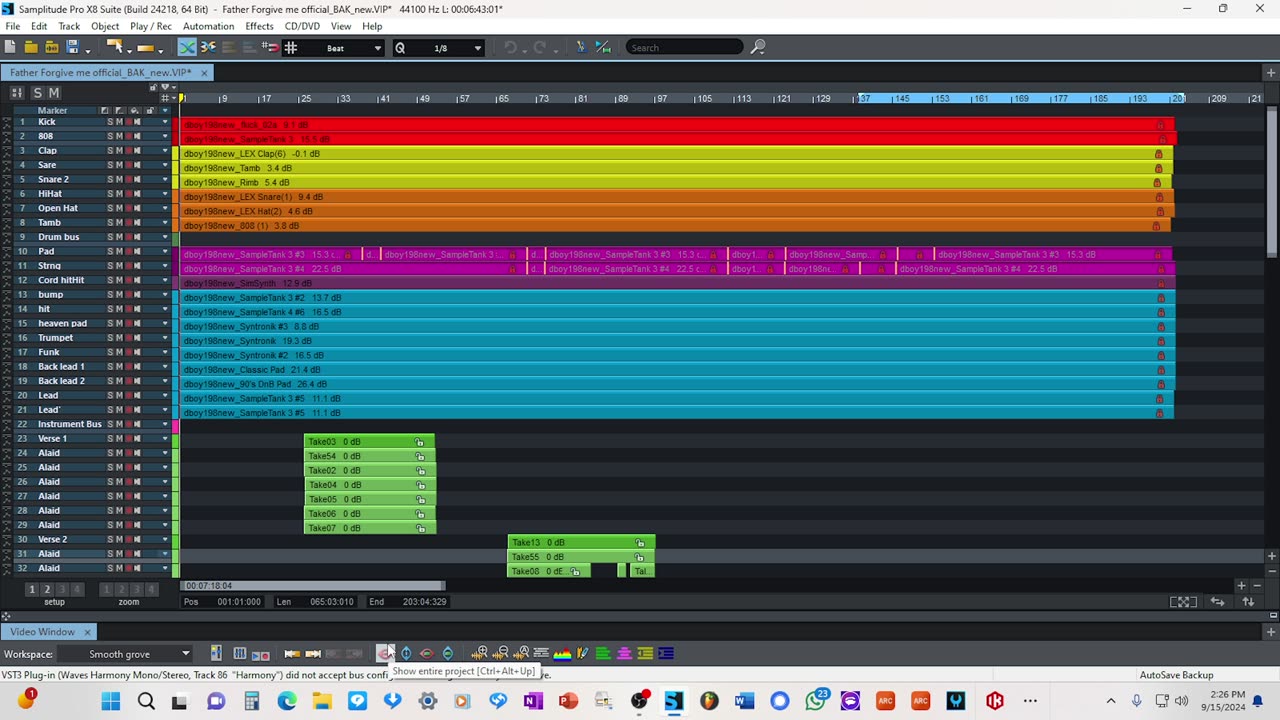Open the Effects menu
Screen dimensions: 1280x720
pyautogui.click(x=259, y=26)
